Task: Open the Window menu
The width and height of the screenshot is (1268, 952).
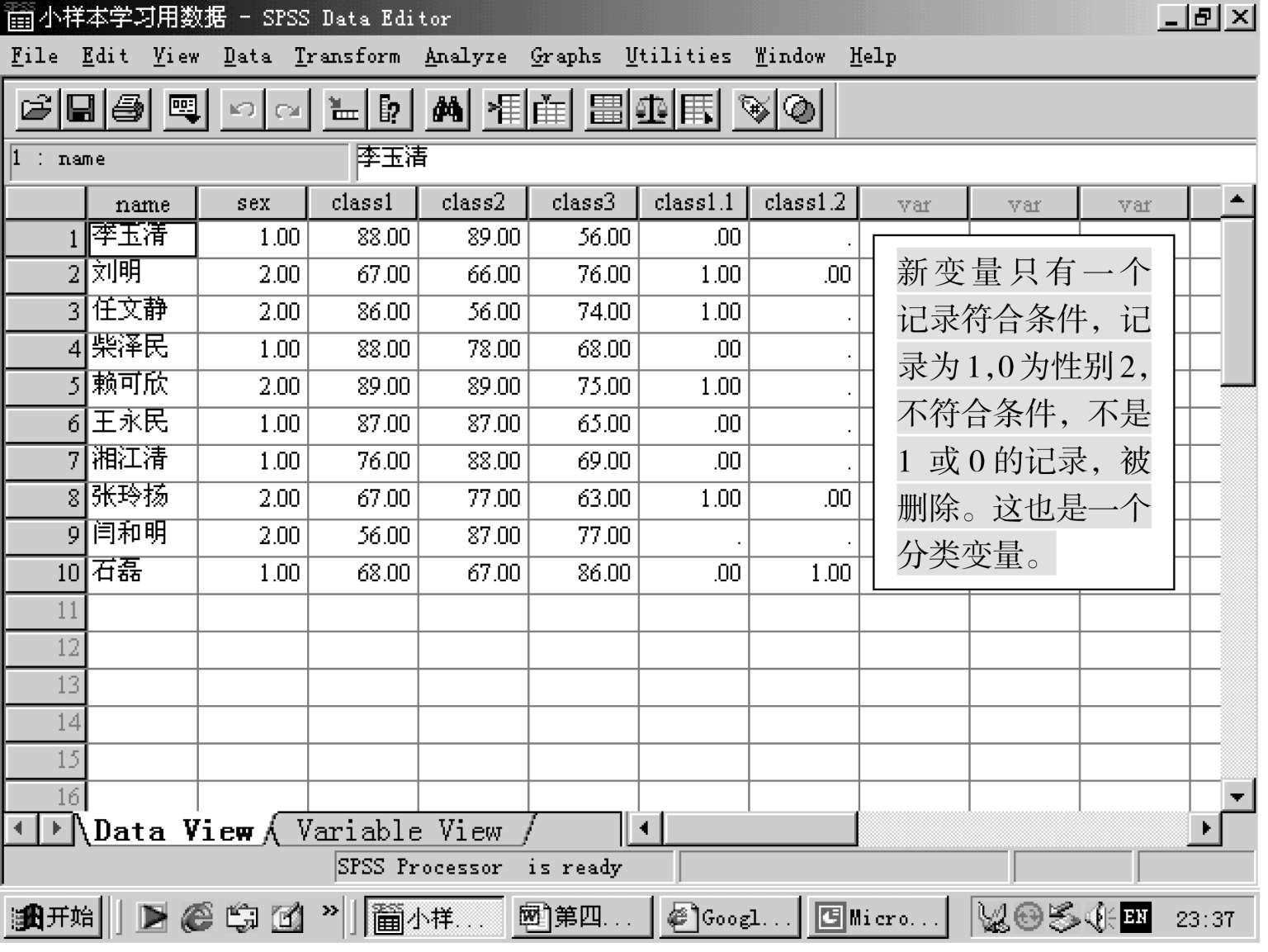Action: click(790, 56)
